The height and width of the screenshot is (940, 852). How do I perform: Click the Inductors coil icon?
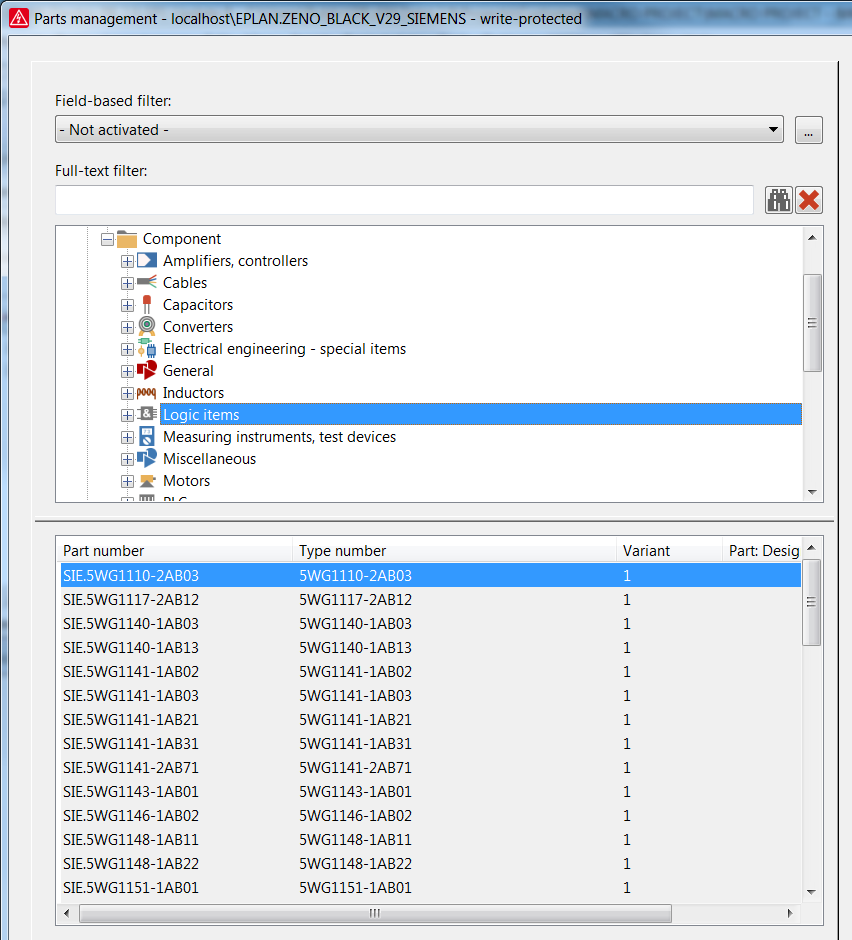(147, 393)
